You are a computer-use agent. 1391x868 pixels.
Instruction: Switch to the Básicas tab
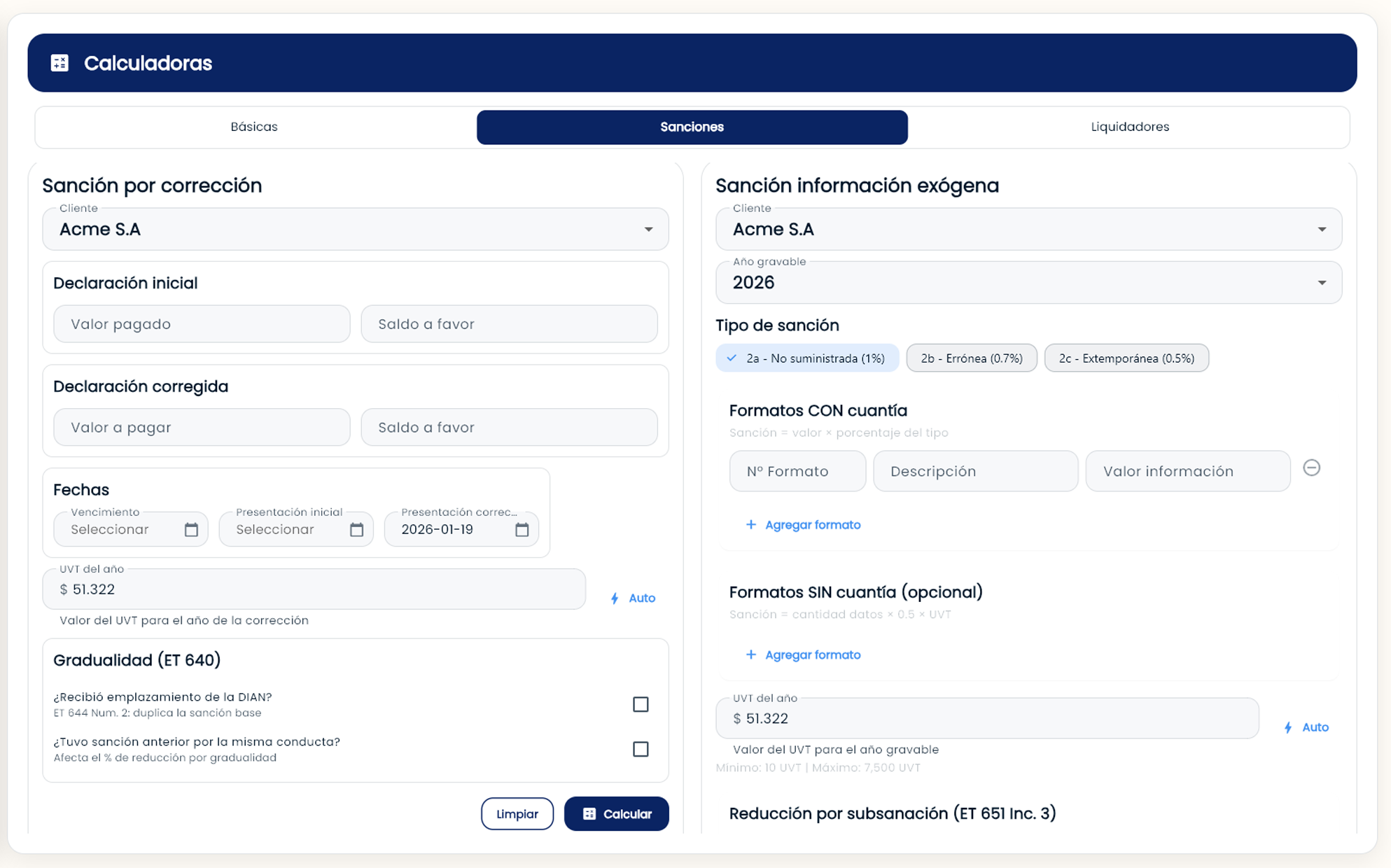[x=254, y=127]
